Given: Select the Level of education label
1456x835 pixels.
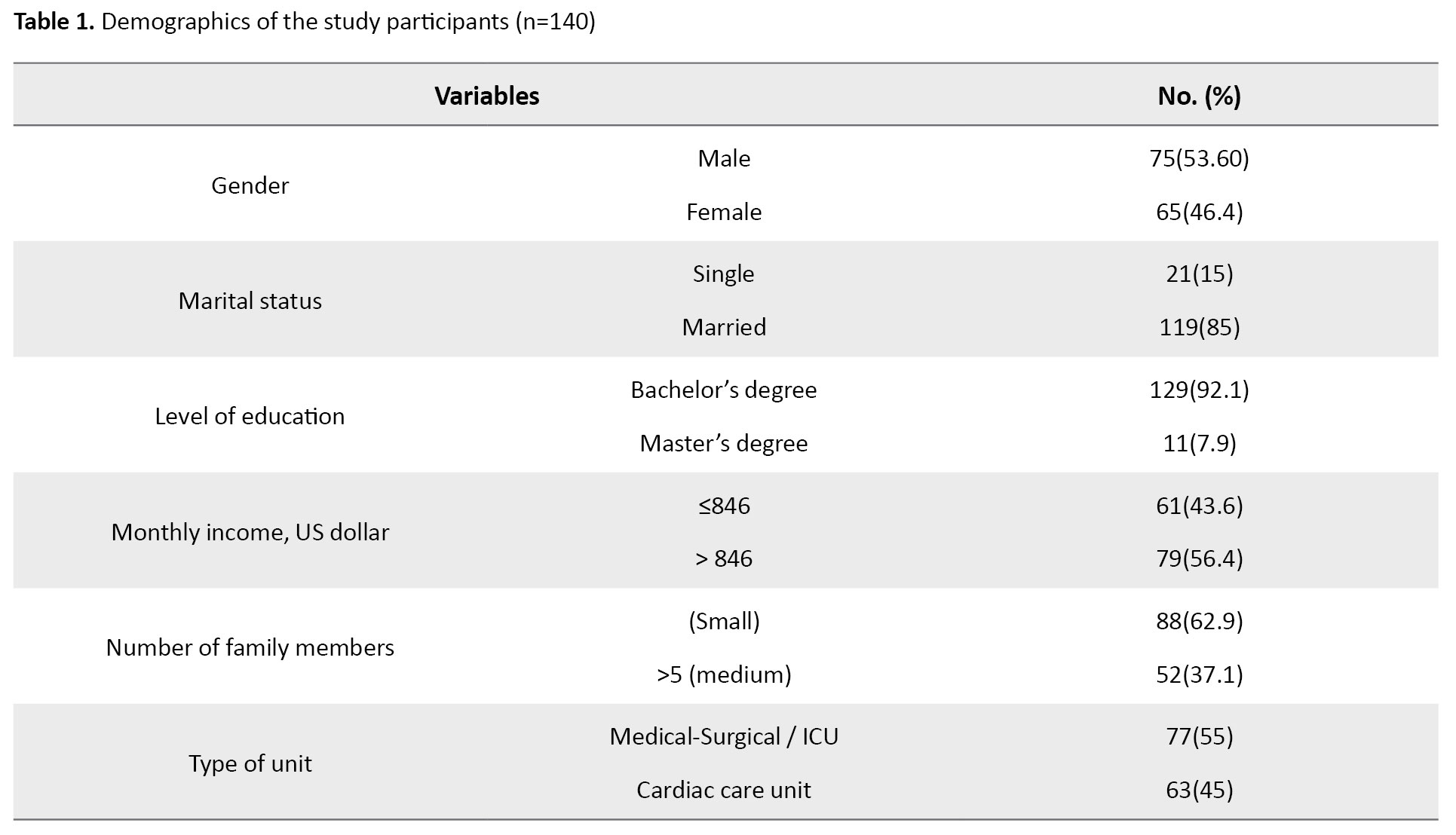Looking at the screenshot, I should click(x=250, y=416).
